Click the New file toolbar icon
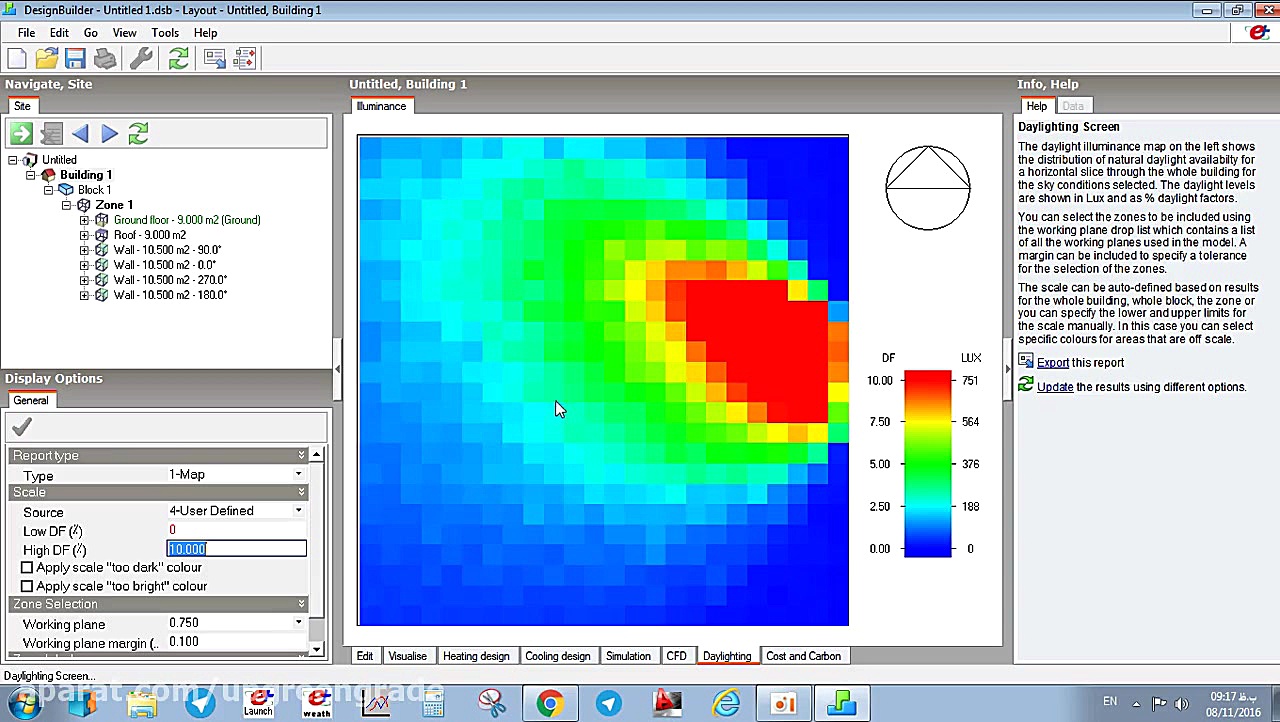The height and width of the screenshot is (722, 1280). click(17, 59)
